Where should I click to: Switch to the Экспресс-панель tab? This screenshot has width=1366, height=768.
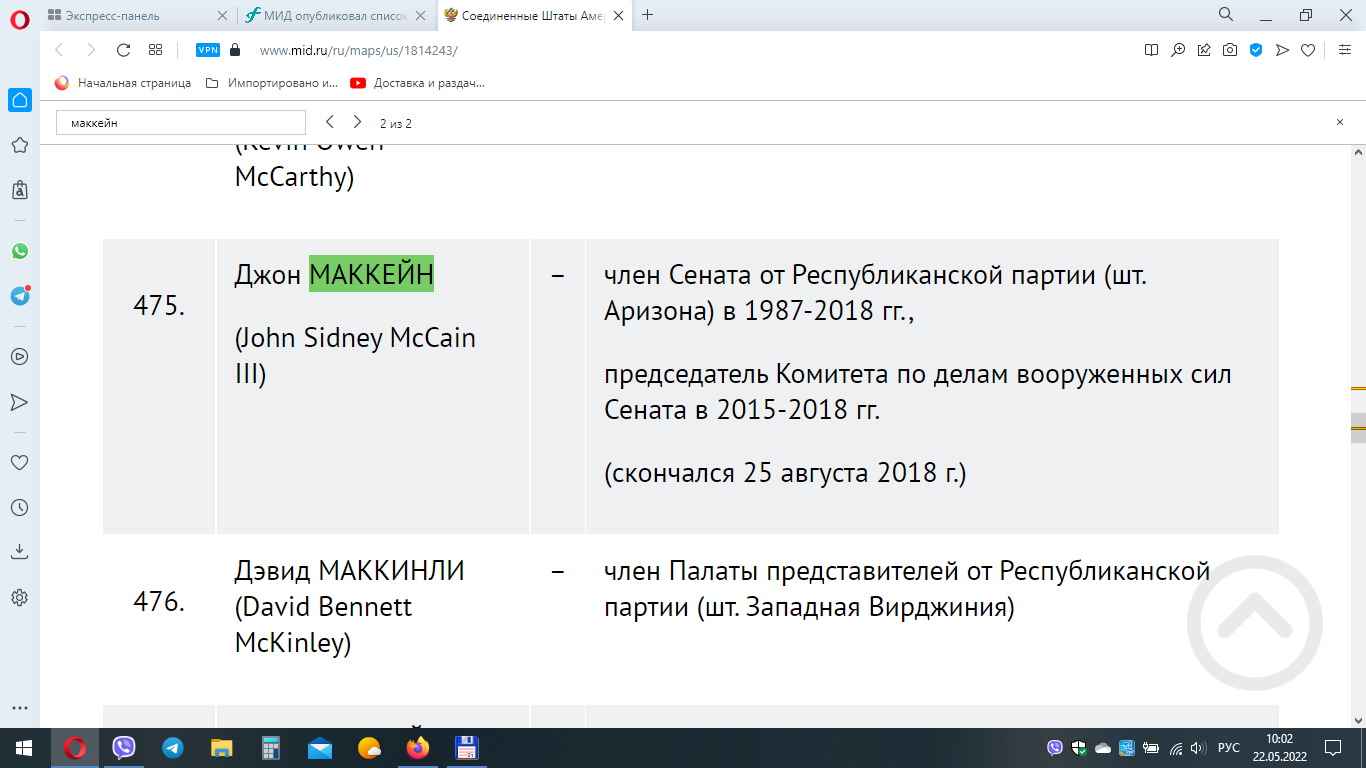(128, 15)
